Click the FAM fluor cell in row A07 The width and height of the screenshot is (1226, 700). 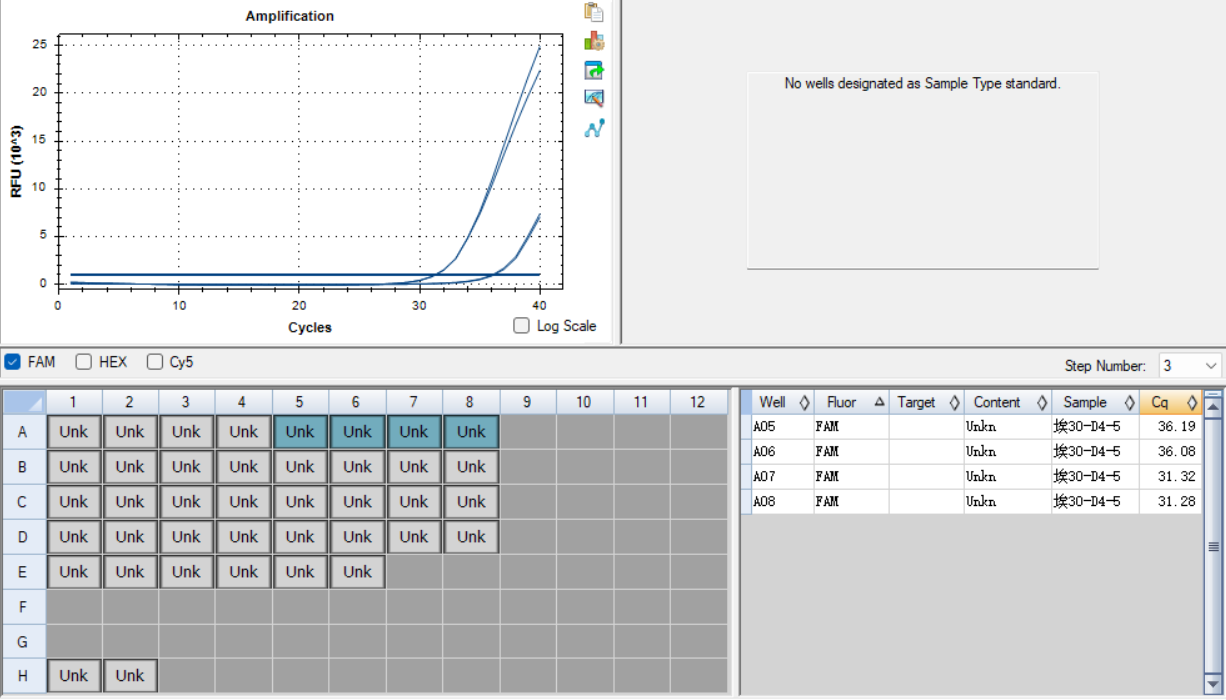851,476
